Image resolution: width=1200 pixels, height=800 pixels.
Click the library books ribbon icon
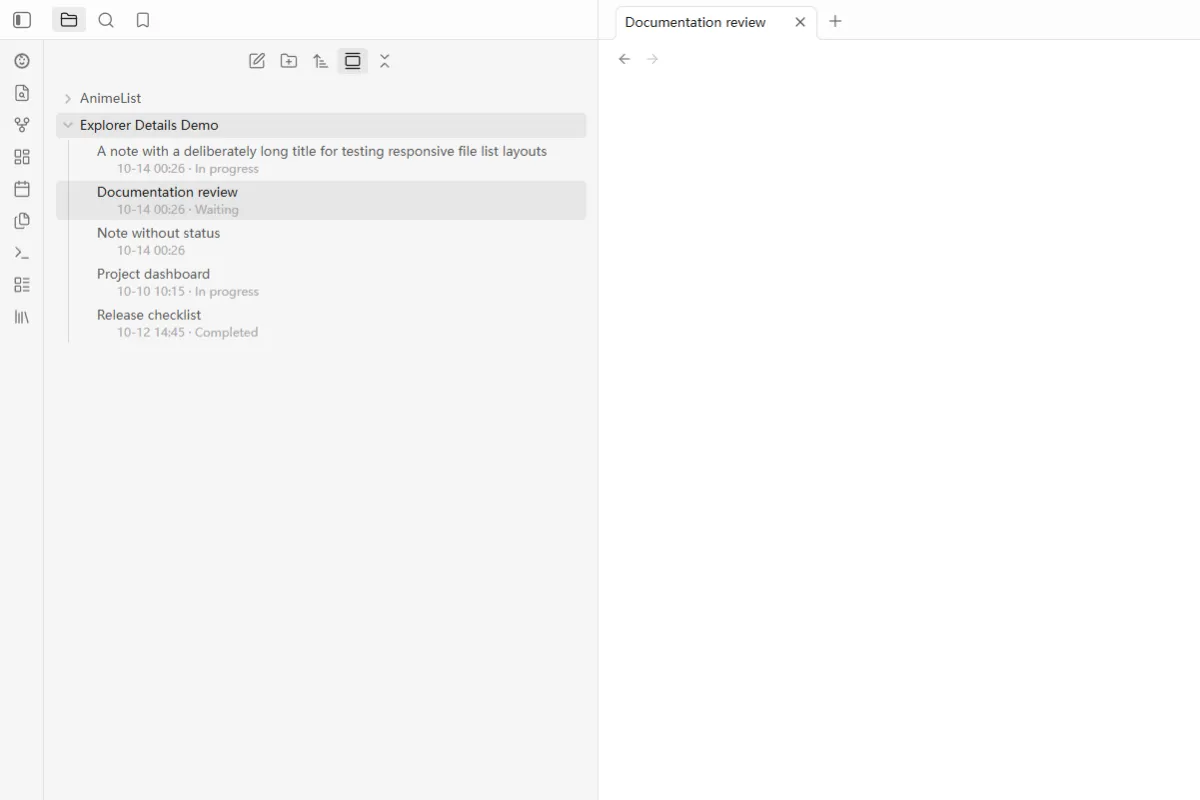click(x=22, y=317)
